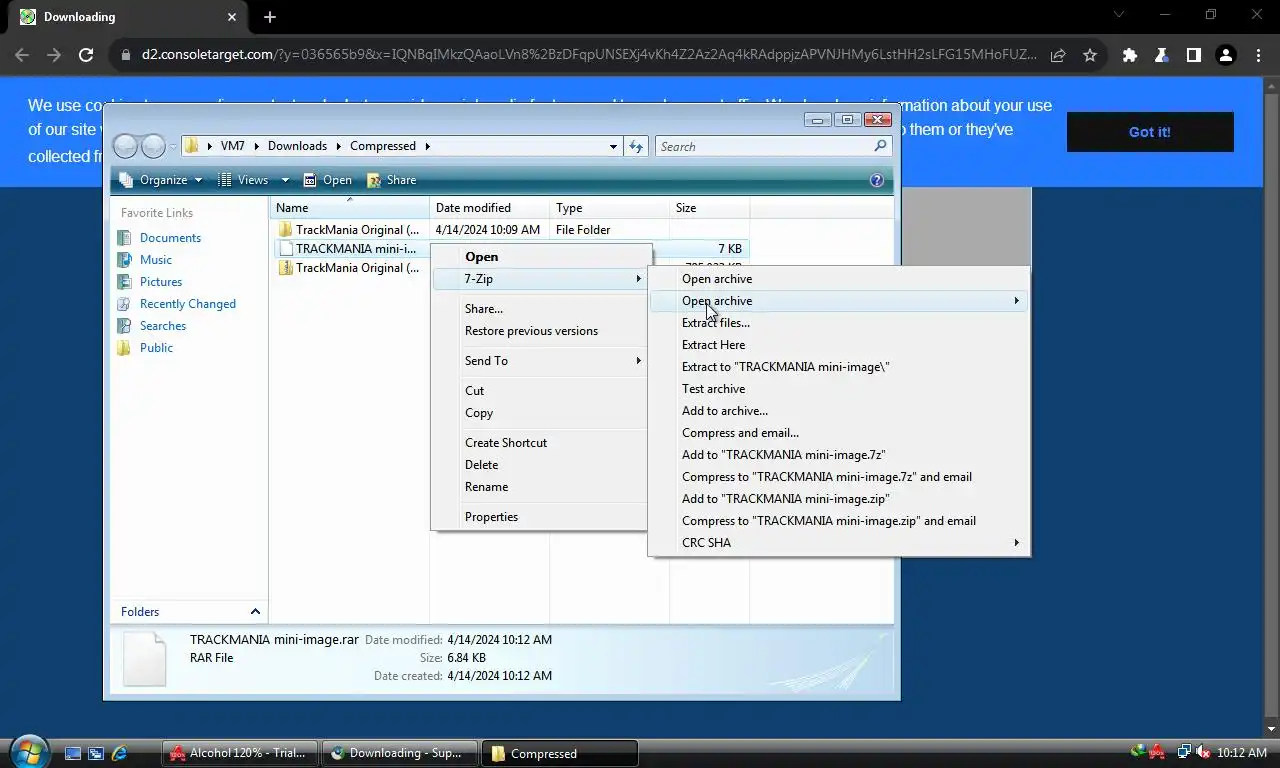1280x768 pixels.
Task: Choose Extract to "TRACKMANIA mini-image\"
Action: [785, 367]
